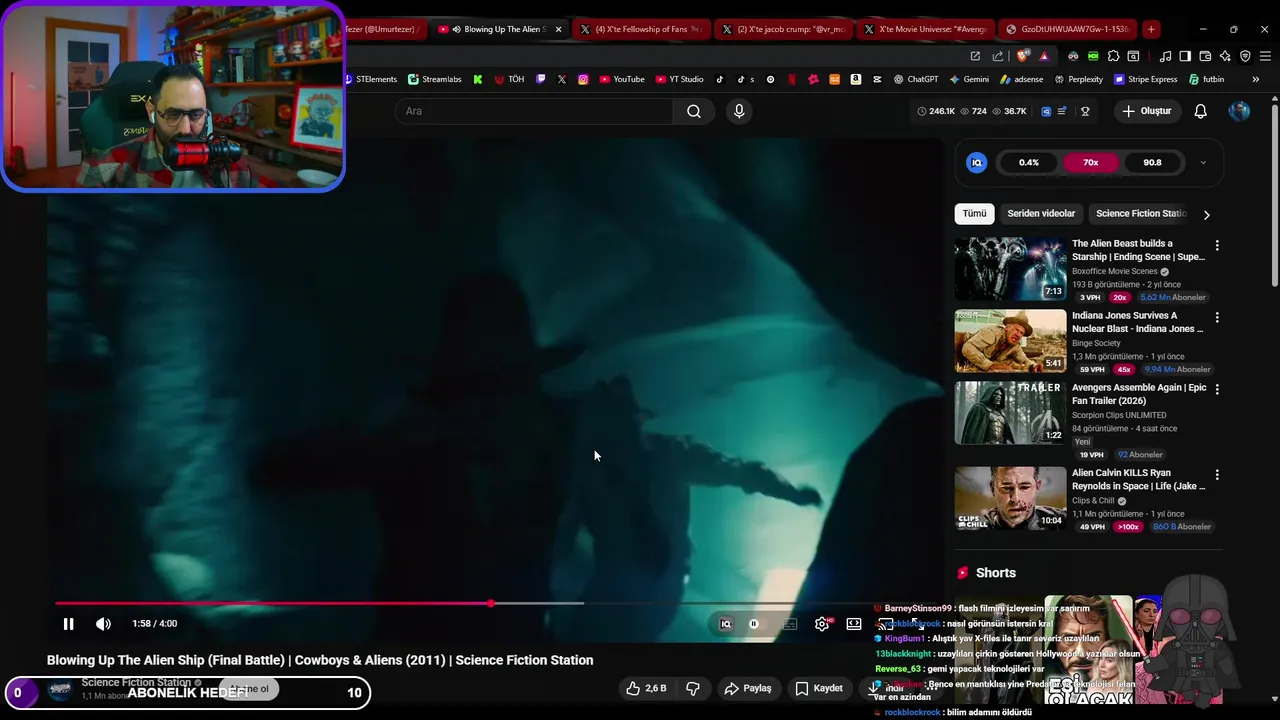Dislike the video
Viewport: 1280px width, 720px height.
692,688
